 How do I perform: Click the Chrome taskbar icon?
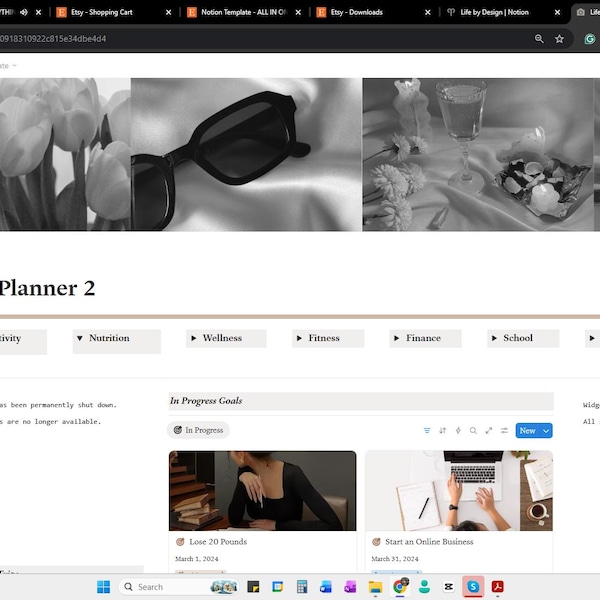tap(400, 586)
